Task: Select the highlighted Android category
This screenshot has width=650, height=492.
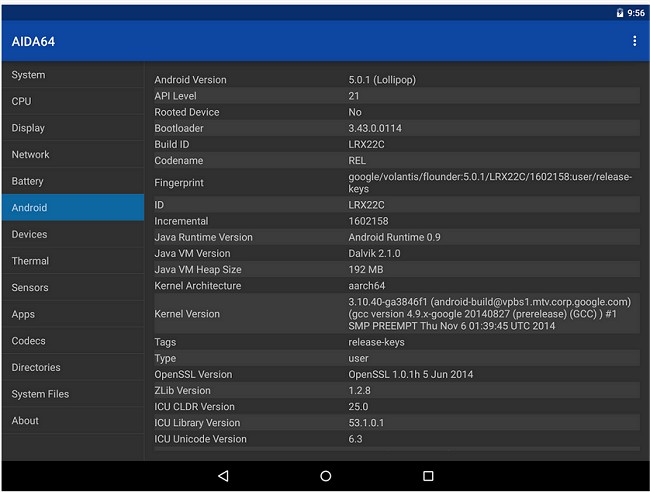Action: pyautogui.click(x=72, y=208)
